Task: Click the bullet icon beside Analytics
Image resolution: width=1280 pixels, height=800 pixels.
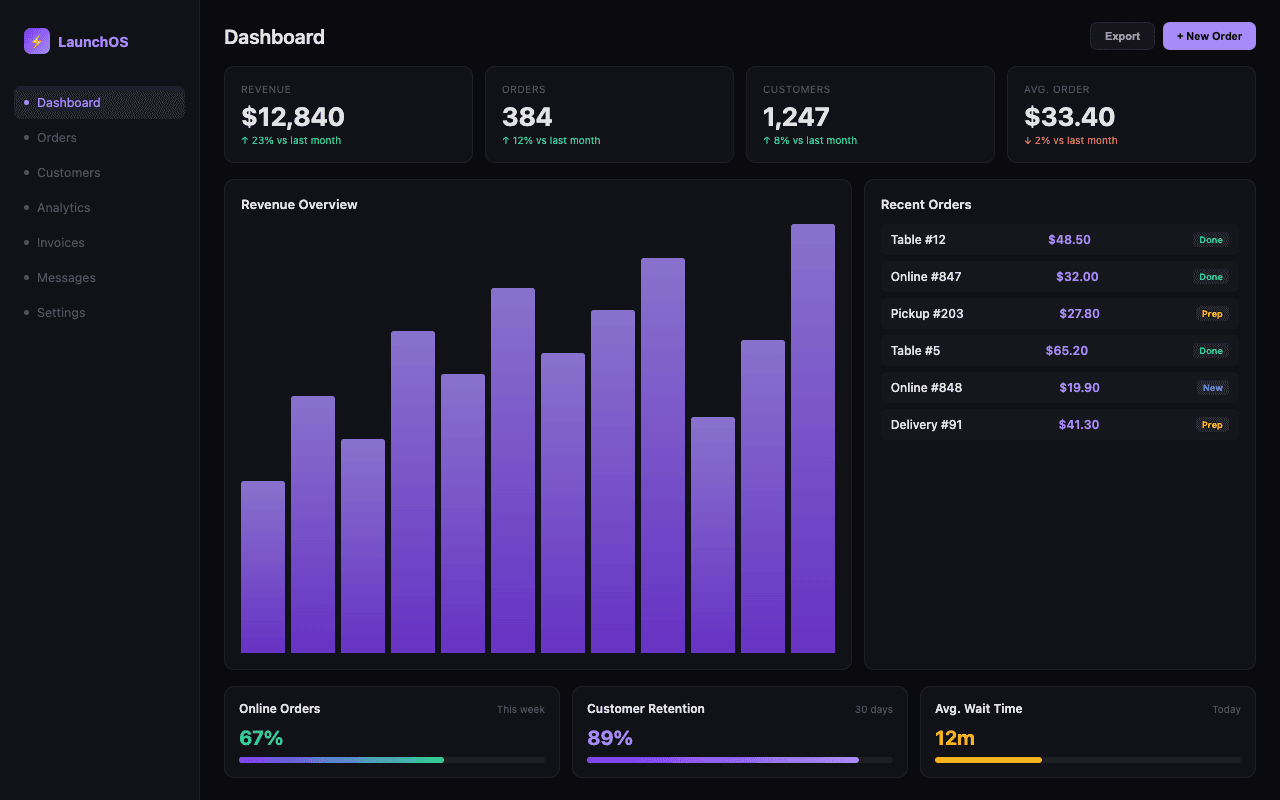Action: tap(24, 207)
